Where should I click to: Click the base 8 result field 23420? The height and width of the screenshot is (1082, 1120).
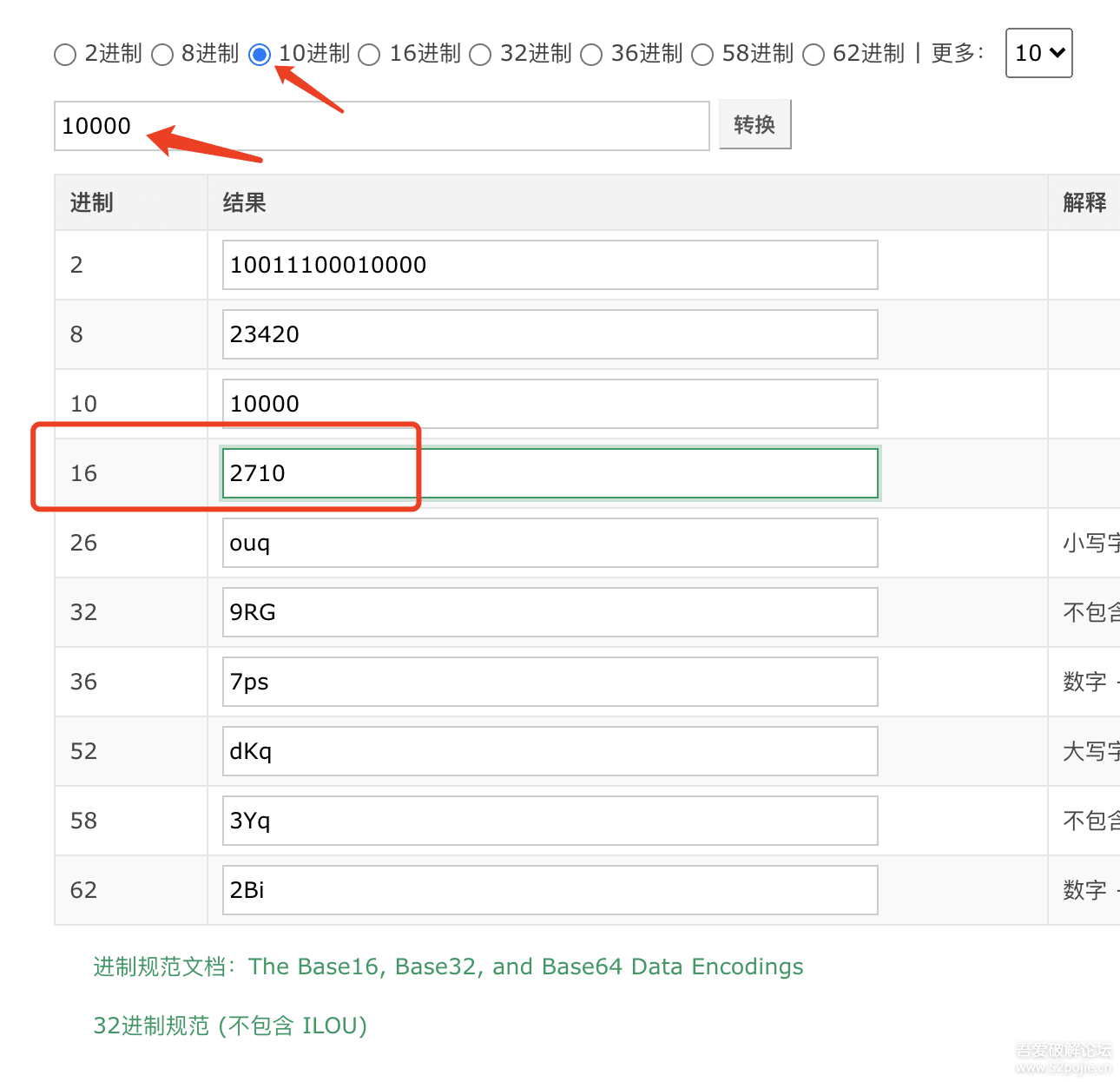(550, 334)
